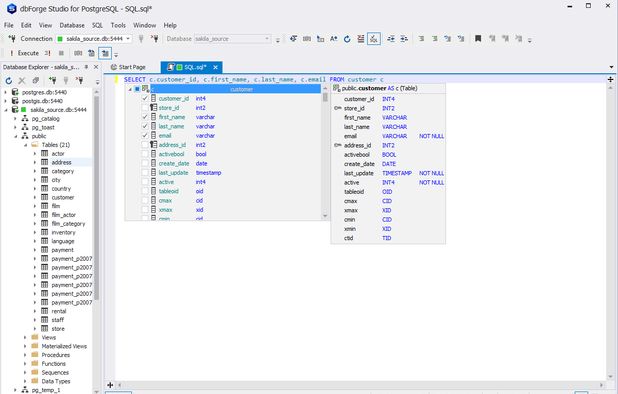Check the address_id column checkbox

point(145,145)
